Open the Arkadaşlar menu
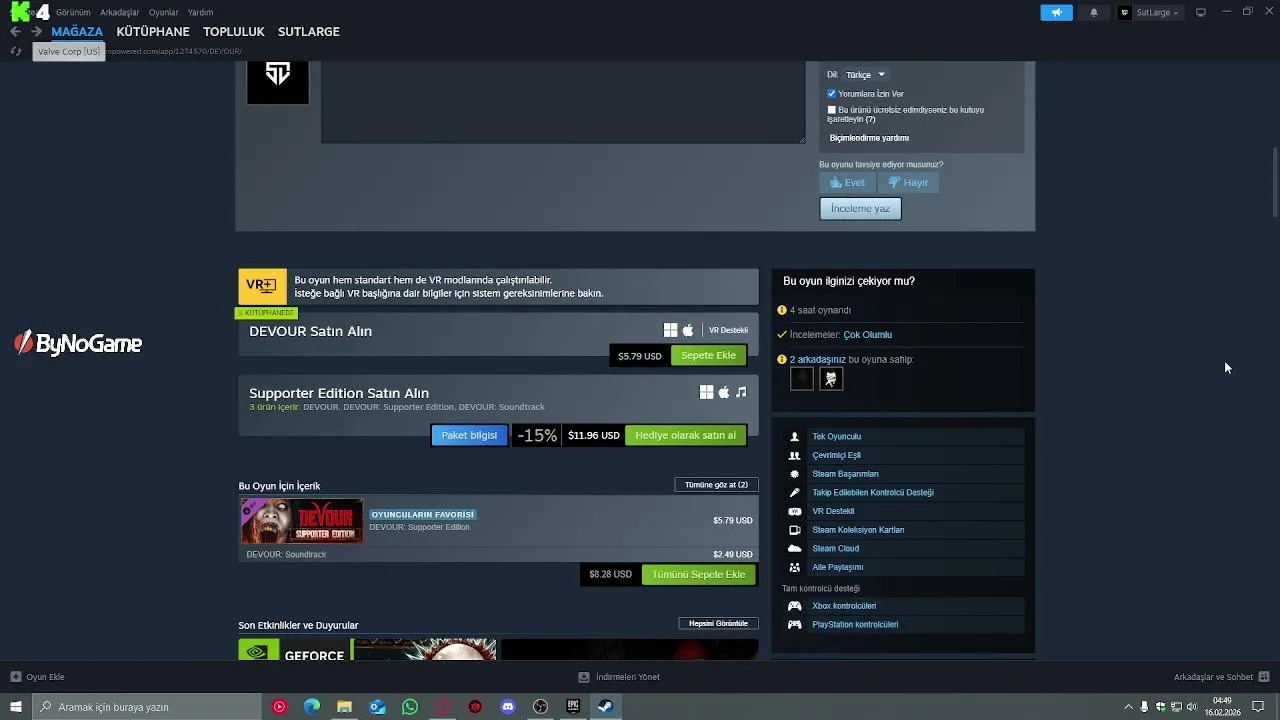Image resolution: width=1280 pixels, height=720 pixels. pos(120,12)
